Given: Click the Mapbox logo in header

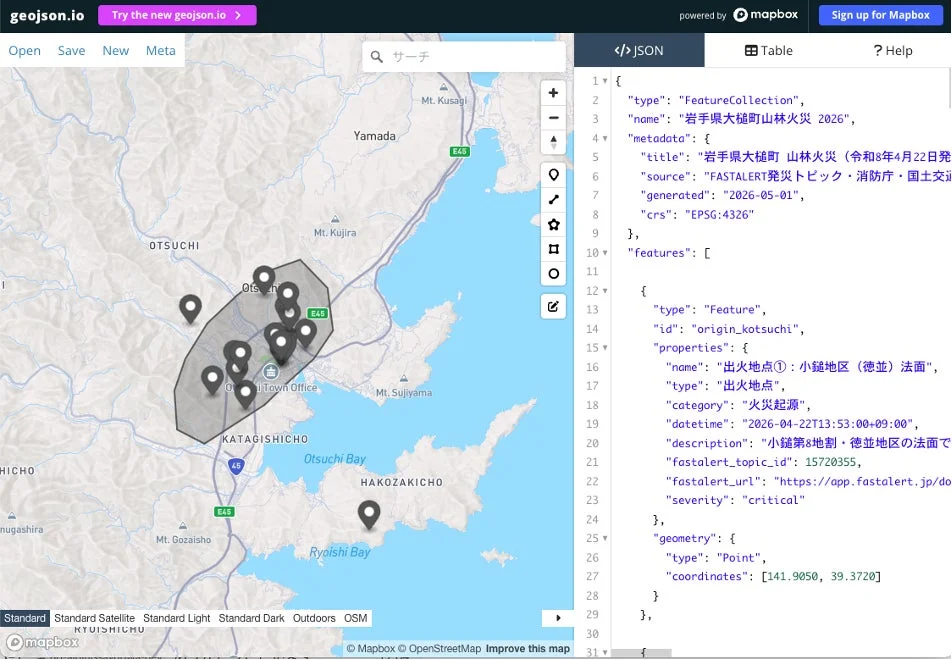Looking at the screenshot, I should tap(766, 15).
